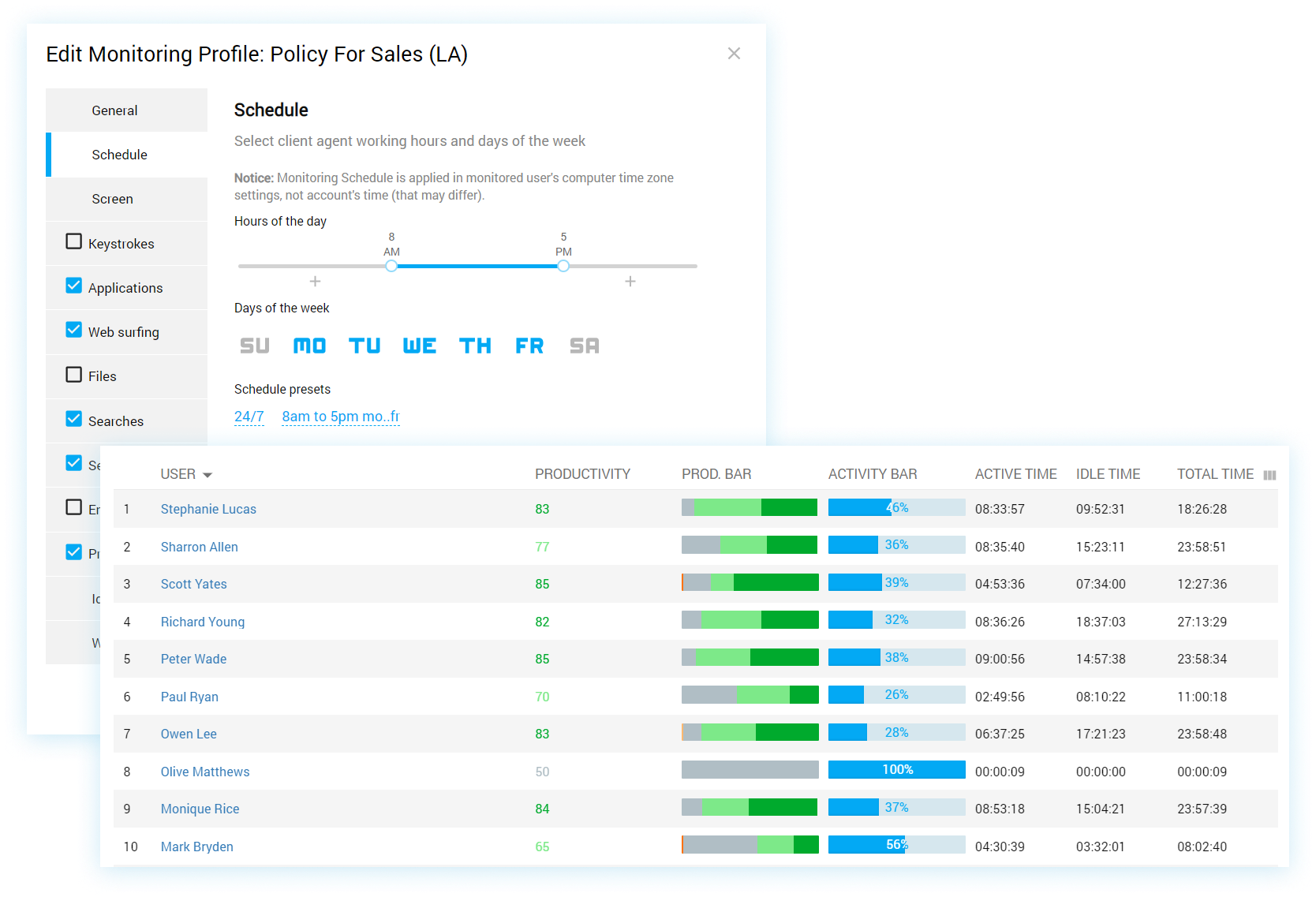1316x897 pixels.
Task: Add time range with right plus icon
Action: (x=630, y=282)
